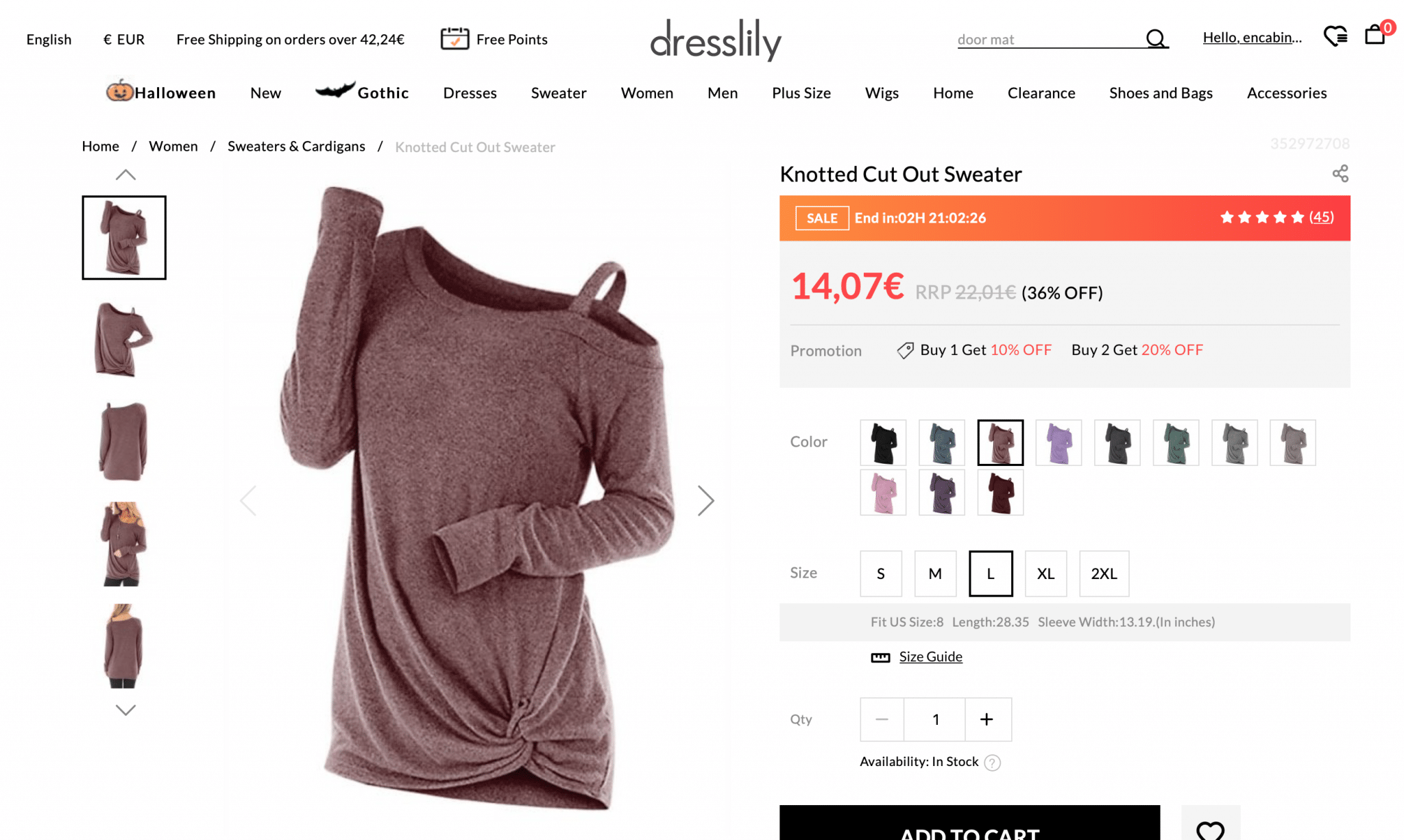The width and height of the screenshot is (1404, 840).
Task: Increase quantity with plus button
Action: point(987,719)
